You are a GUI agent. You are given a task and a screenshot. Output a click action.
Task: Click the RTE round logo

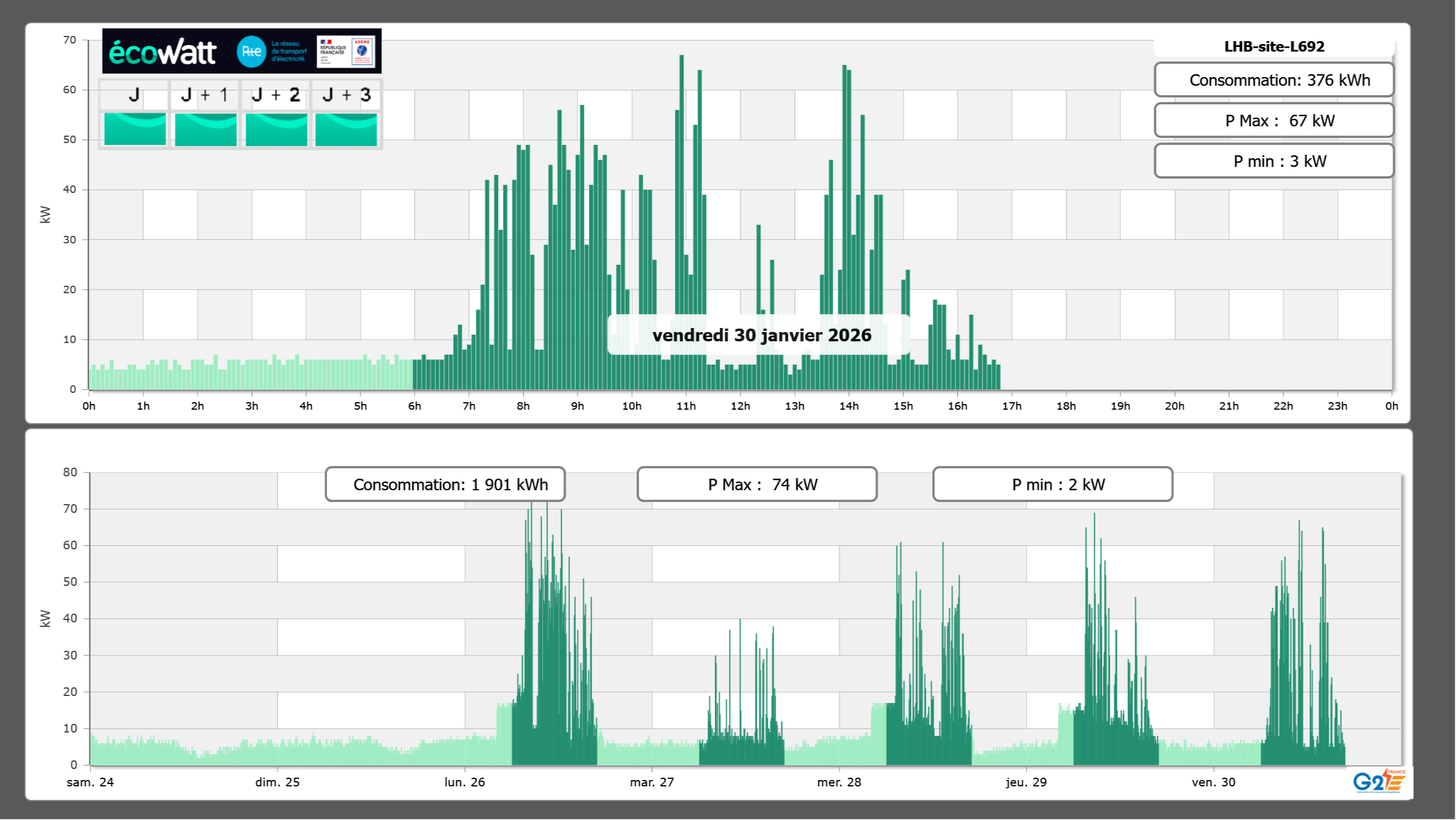[x=251, y=52]
